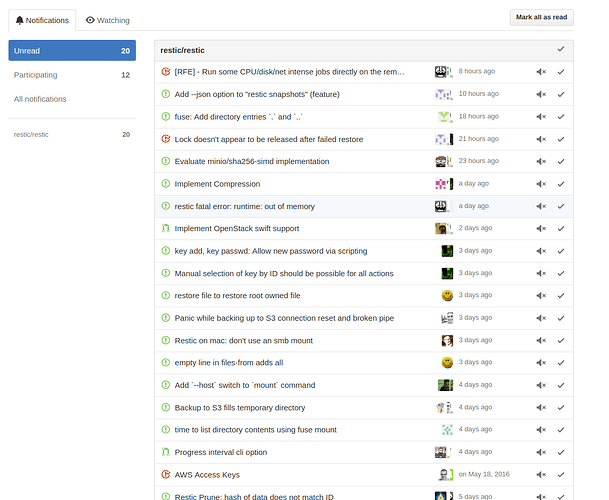
Task: Mark 'restore file to restore root owned' read
Action: [x=561, y=296]
